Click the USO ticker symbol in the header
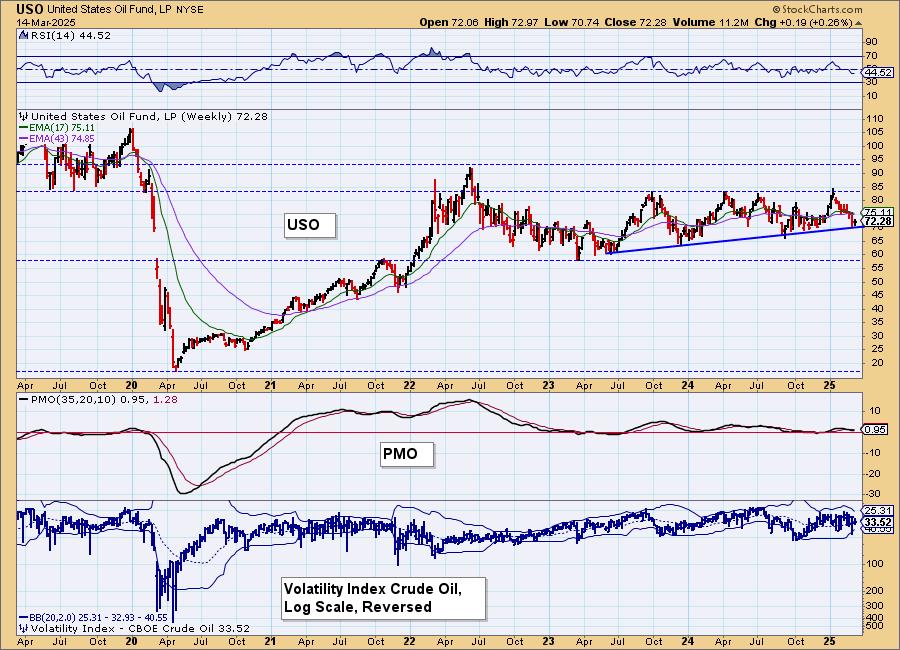The height and width of the screenshot is (650, 900). [x=29, y=9]
